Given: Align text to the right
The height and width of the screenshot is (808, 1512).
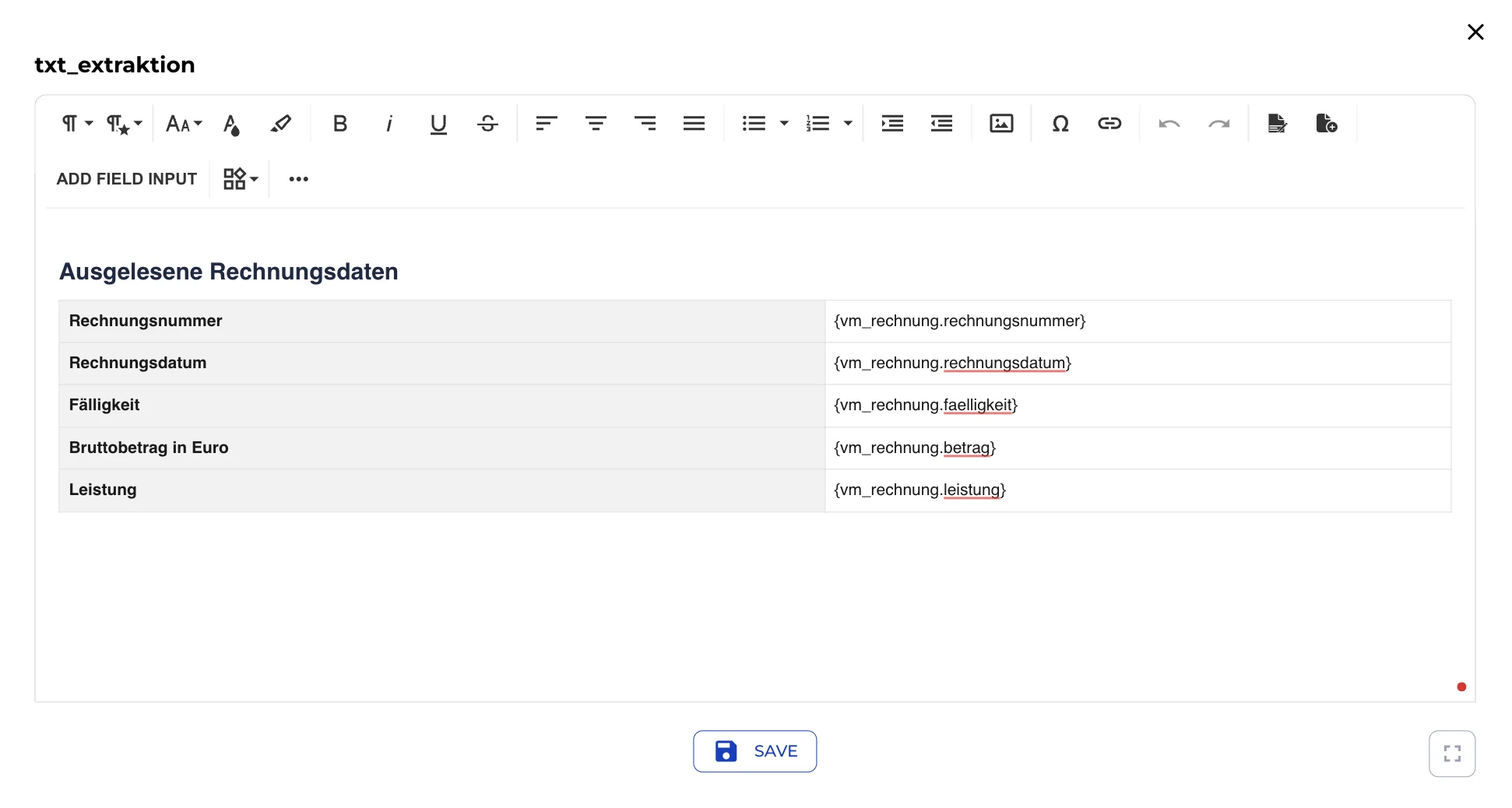Looking at the screenshot, I should point(645,123).
